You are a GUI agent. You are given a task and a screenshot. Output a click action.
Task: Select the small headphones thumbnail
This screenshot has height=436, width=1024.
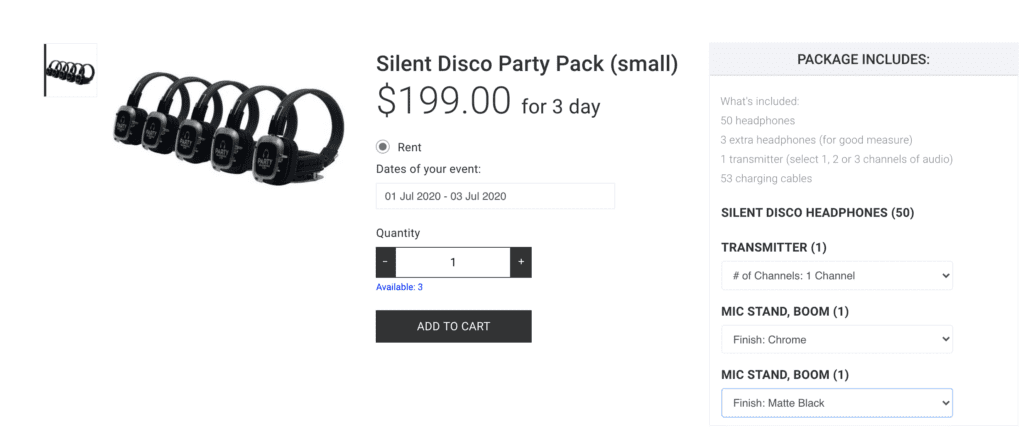click(71, 70)
